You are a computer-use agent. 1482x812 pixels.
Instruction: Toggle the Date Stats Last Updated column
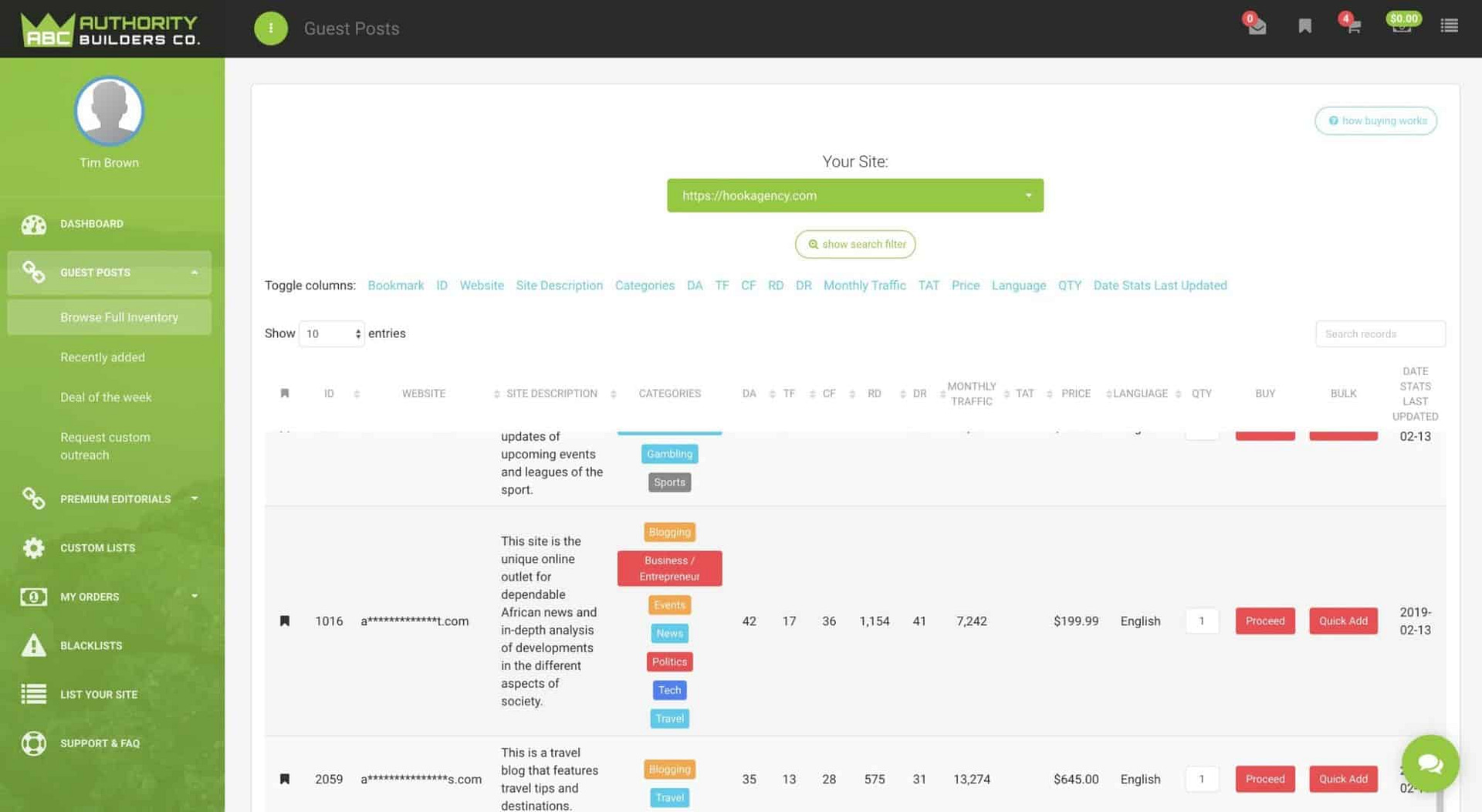[x=1159, y=286]
